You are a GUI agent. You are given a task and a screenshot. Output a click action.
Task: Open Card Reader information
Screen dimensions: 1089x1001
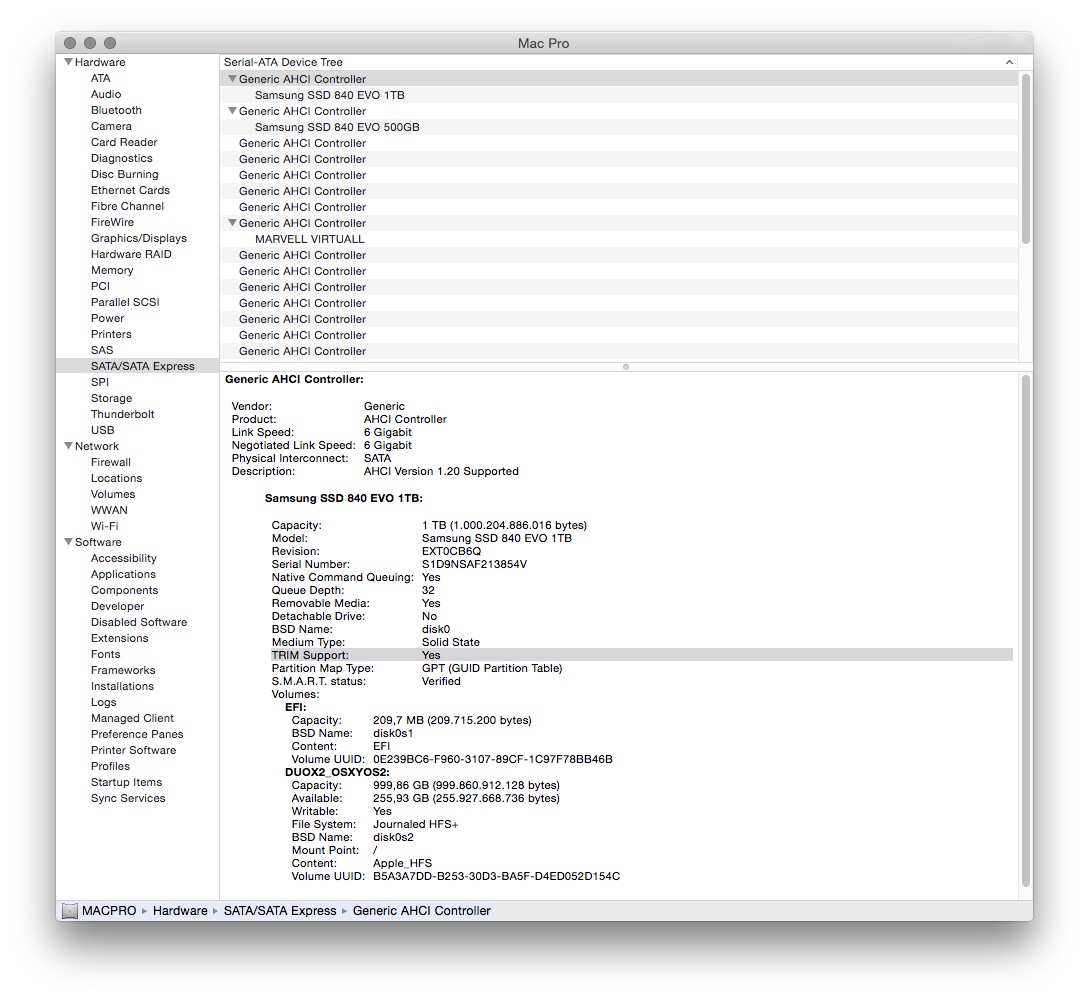(x=124, y=142)
